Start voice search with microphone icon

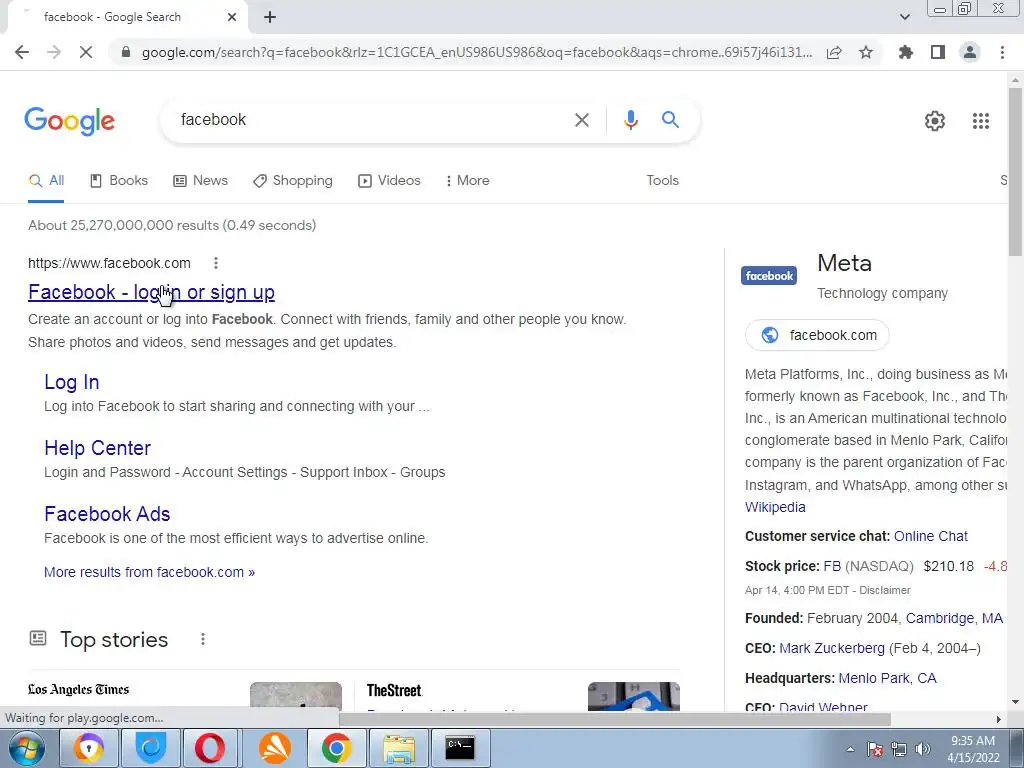coord(630,120)
